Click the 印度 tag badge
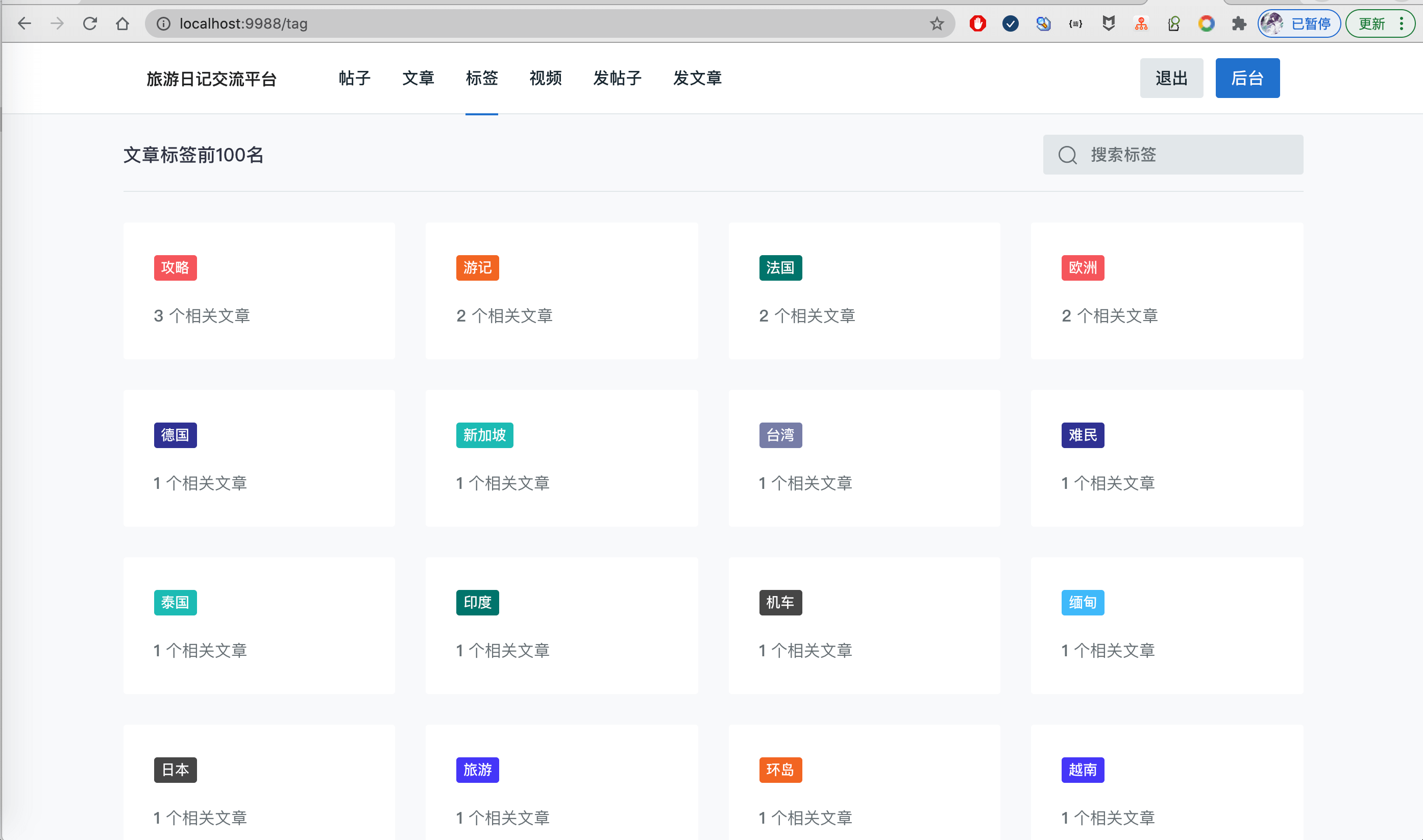The width and height of the screenshot is (1423, 840). click(x=477, y=602)
